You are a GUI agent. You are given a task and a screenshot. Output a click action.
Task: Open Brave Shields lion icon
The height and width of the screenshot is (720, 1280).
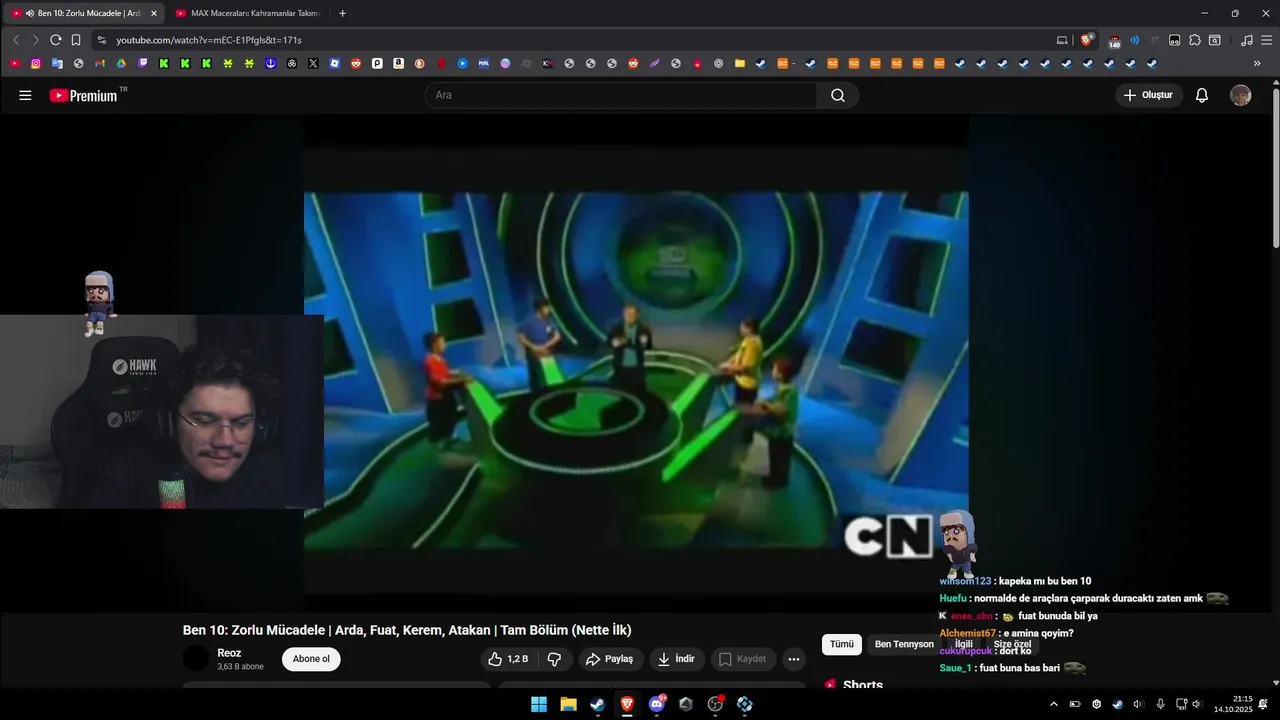pos(1086,40)
